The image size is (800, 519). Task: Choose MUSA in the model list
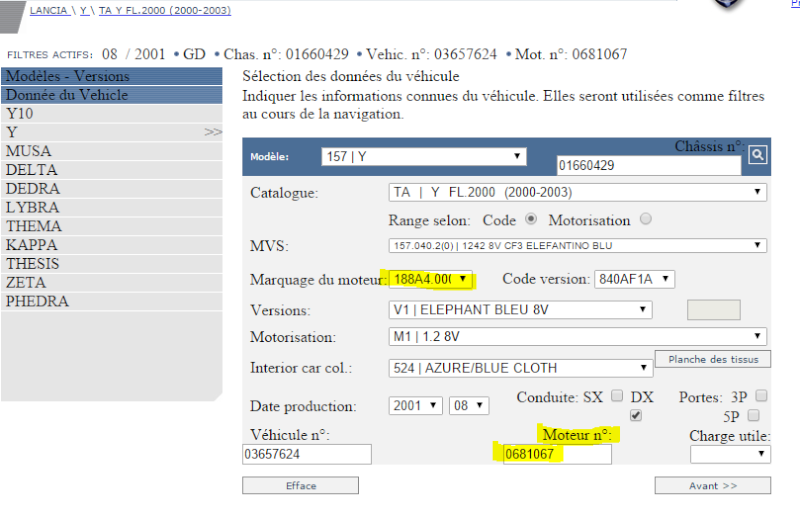tap(112, 151)
